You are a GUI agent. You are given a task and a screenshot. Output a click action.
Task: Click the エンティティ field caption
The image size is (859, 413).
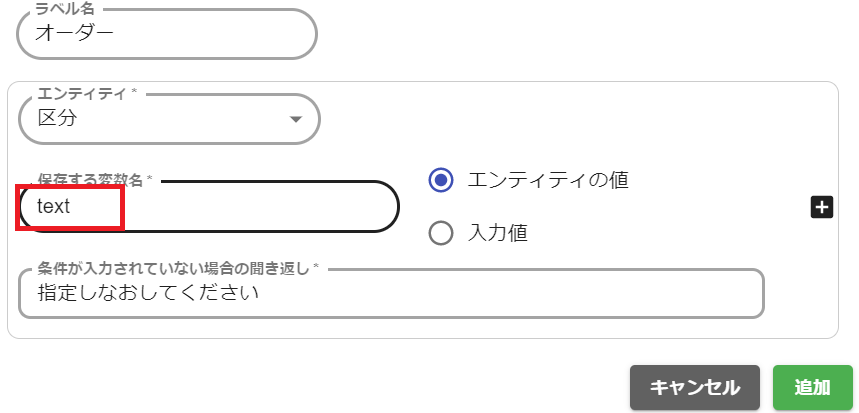click(86, 93)
